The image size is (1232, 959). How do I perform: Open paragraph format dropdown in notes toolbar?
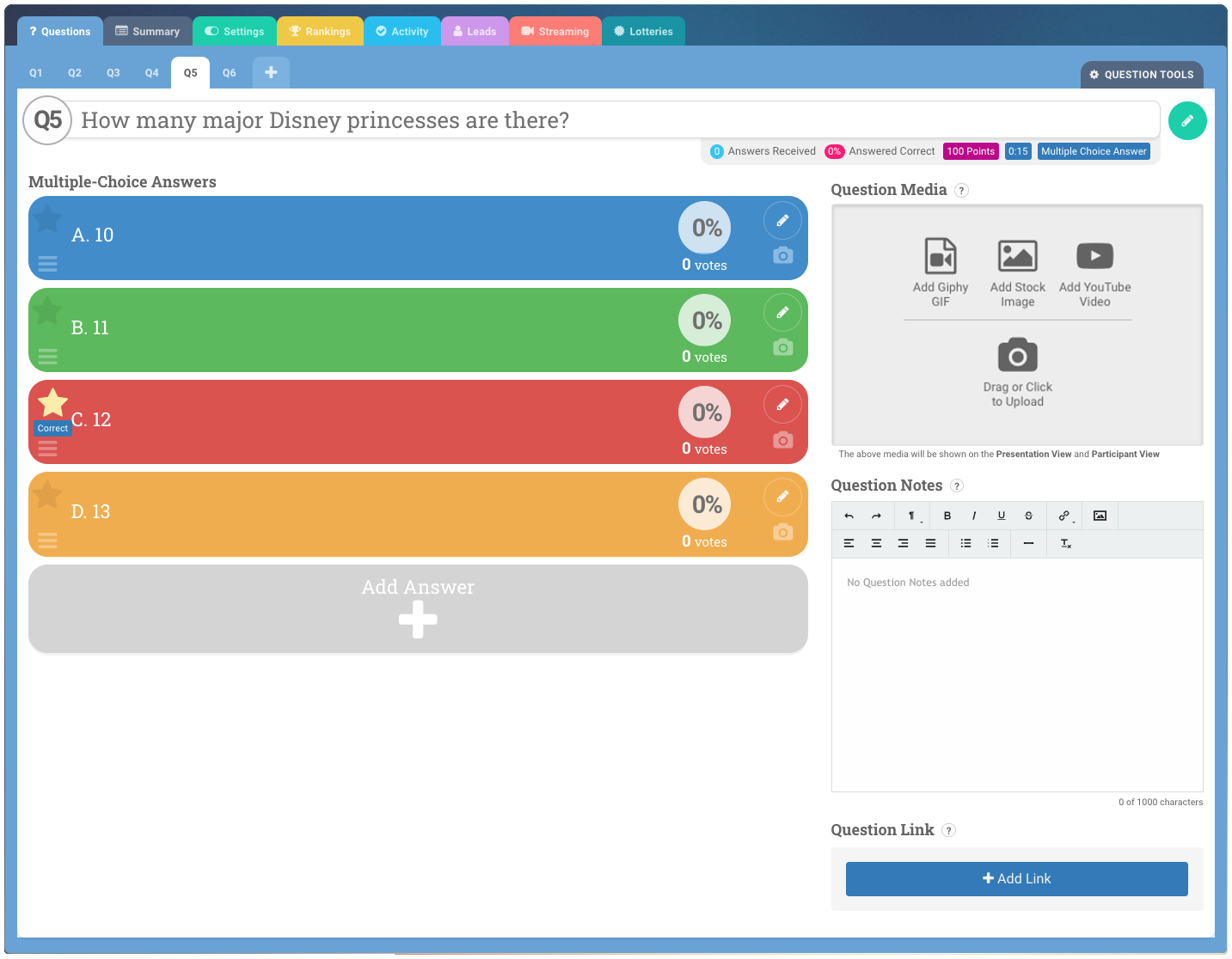(x=913, y=516)
